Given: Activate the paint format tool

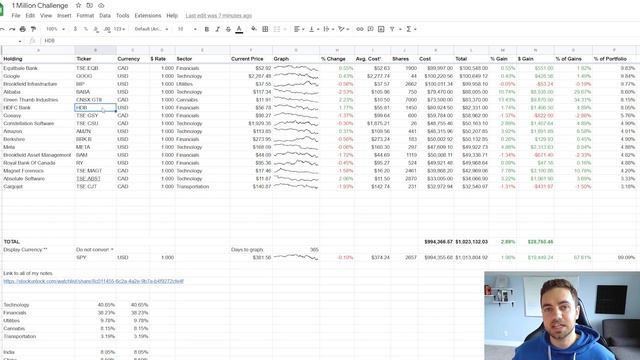Looking at the screenshot, I should (x=33, y=29).
